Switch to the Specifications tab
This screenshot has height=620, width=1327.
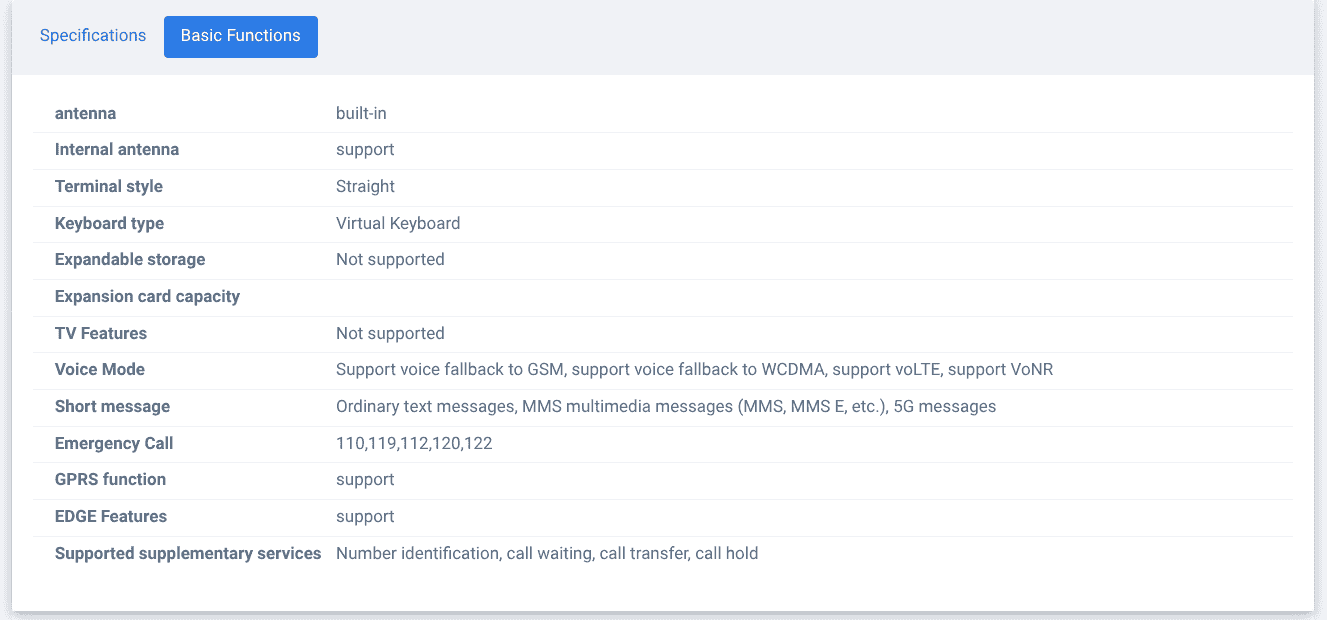click(x=93, y=36)
